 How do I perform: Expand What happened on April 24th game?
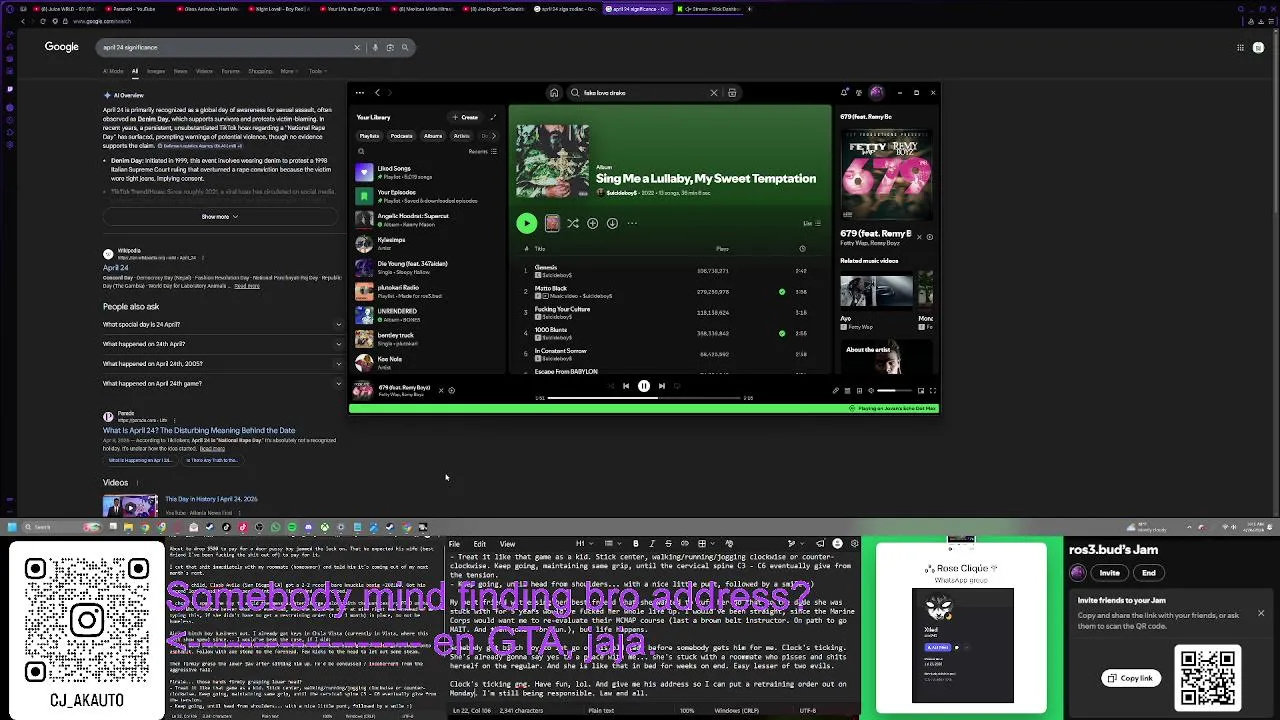[222, 384]
